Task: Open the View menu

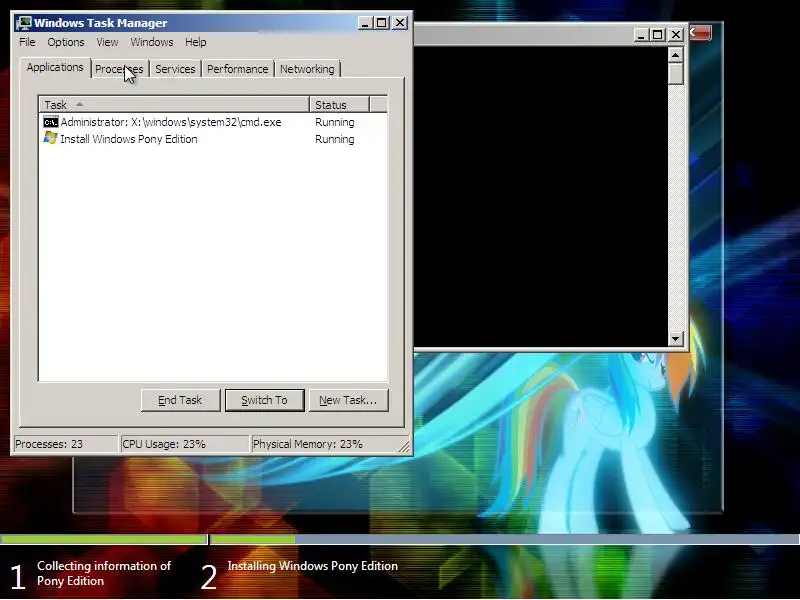Action: point(107,42)
